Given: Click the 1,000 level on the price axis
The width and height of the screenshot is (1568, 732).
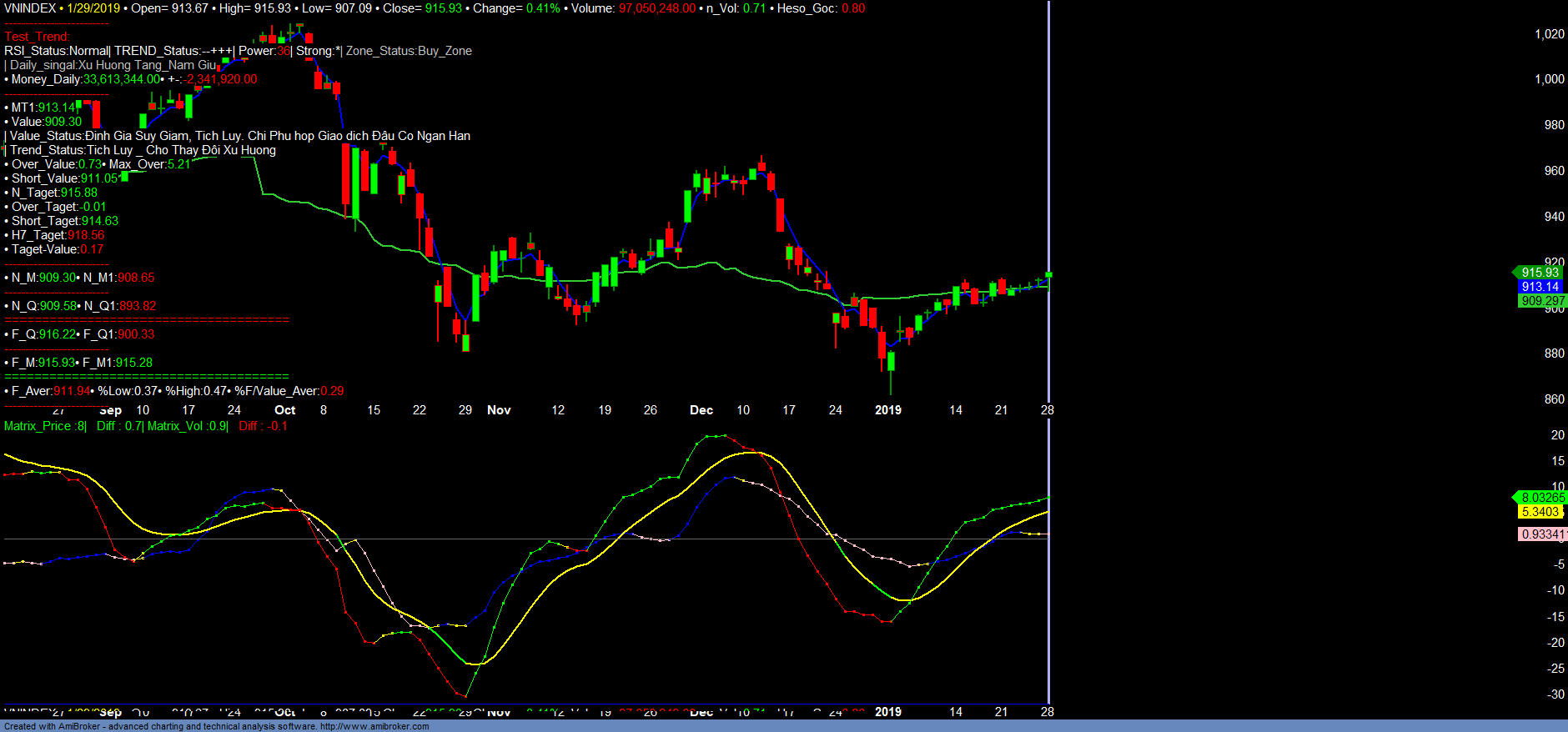Looking at the screenshot, I should point(1550,79).
